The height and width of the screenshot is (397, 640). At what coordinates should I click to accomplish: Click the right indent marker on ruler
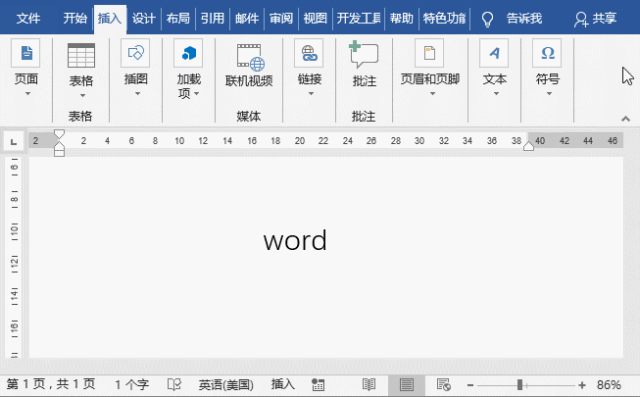point(529,146)
